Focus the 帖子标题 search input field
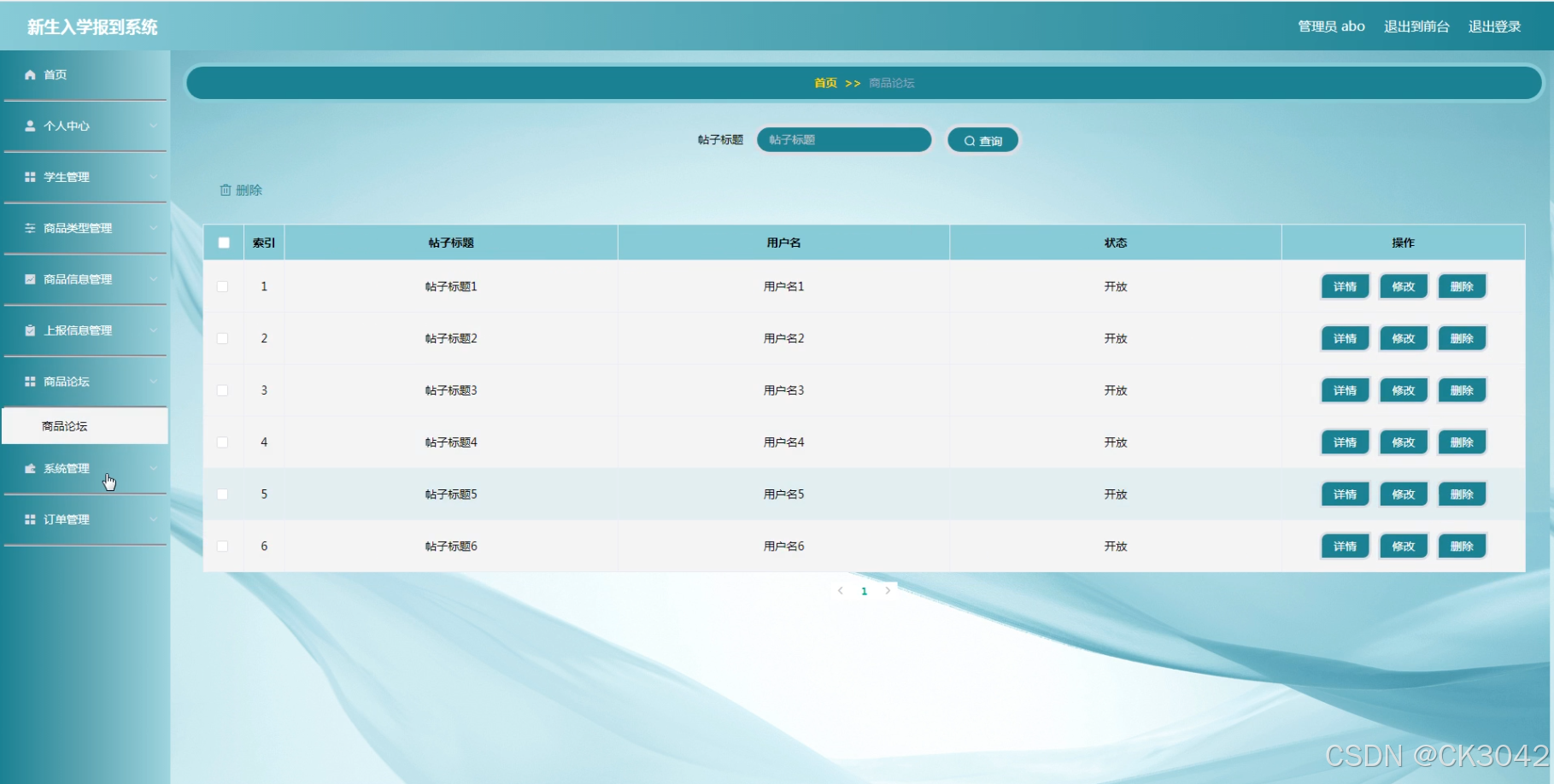Viewport: 1554px width, 784px height. point(844,140)
